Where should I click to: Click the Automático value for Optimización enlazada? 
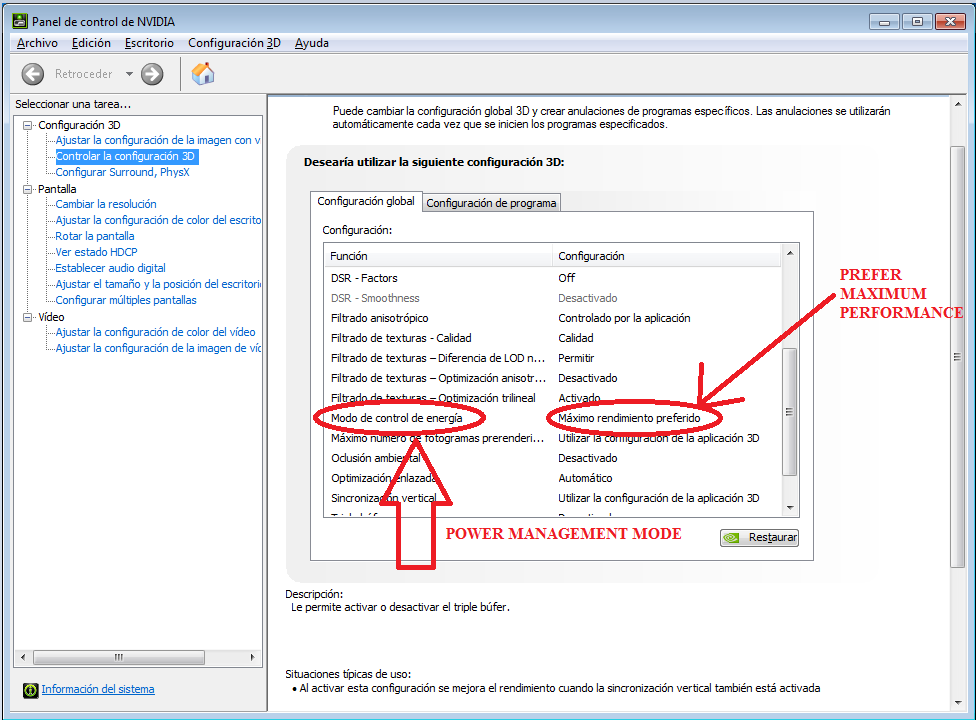[585, 478]
